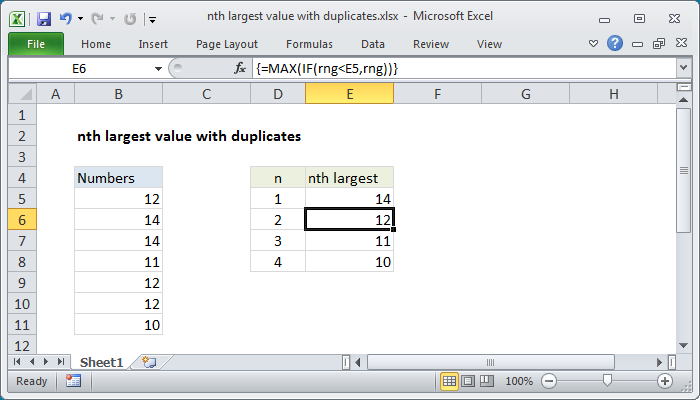Click the 100% zoom level button
Viewport: 700px width, 400px height.
tap(519, 381)
